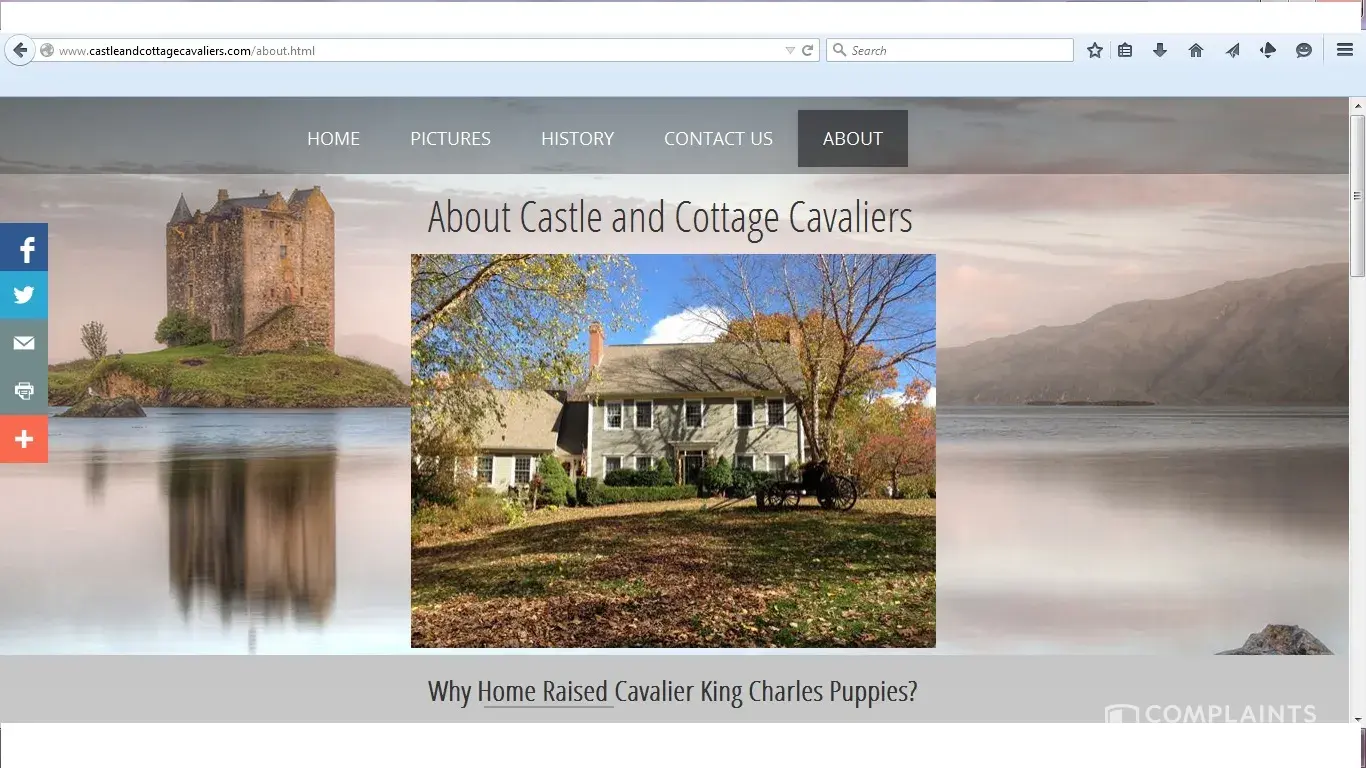Go to the browser home page

[1196, 50]
